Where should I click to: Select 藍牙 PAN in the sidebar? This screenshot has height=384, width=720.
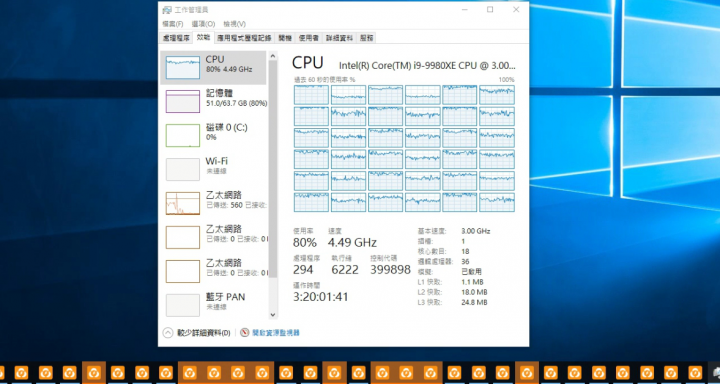213,305
